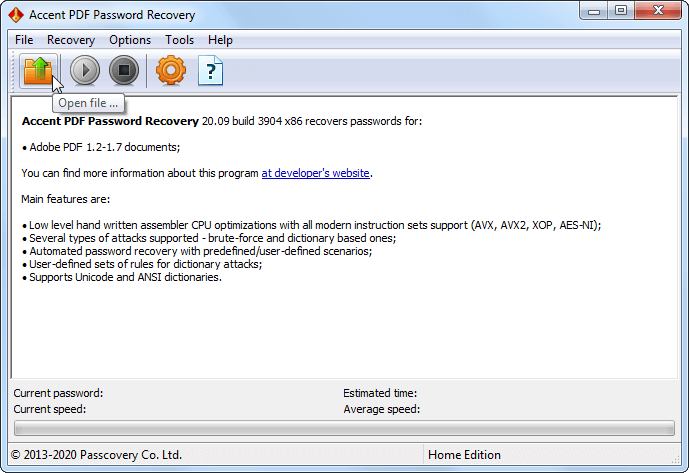Click the 'Average speed:' label
Viewport: 689px width, 473px height.
point(381,409)
